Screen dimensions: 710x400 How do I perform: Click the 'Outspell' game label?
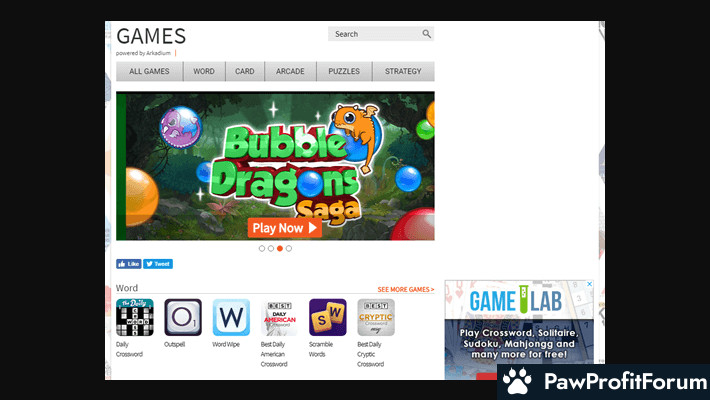[x=175, y=344]
